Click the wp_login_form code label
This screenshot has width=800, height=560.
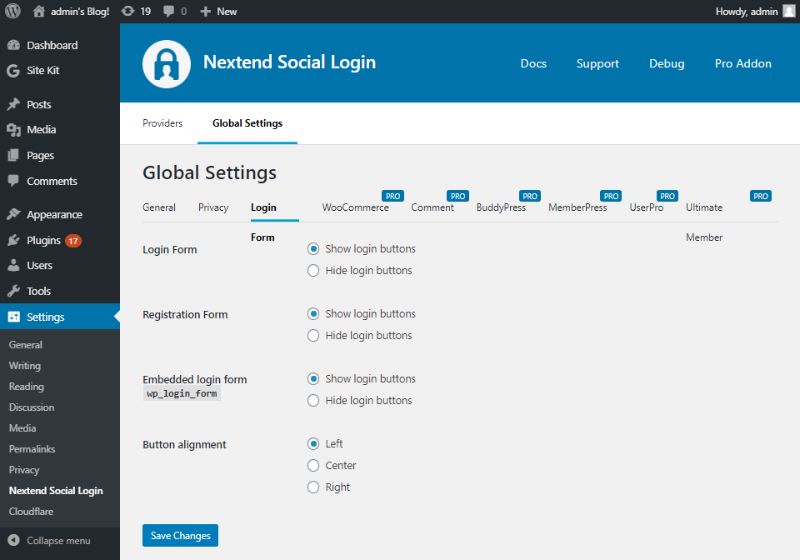tap(182, 394)
